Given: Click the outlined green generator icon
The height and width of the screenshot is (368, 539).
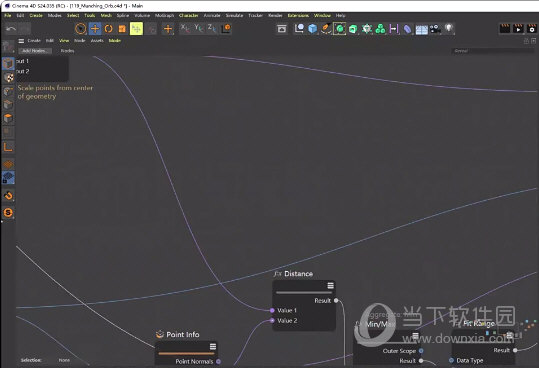Looking at the screenshot, I should [340, 29].
